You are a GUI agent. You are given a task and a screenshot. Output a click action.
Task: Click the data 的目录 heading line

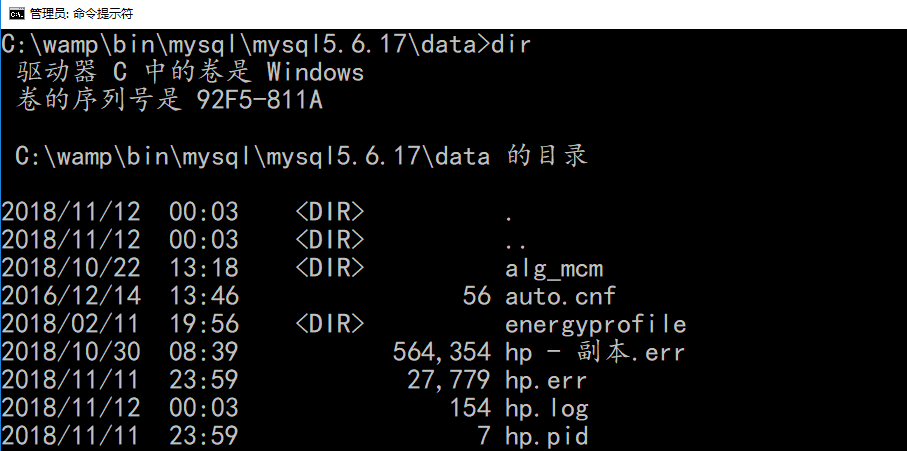[x=302, y=156]
